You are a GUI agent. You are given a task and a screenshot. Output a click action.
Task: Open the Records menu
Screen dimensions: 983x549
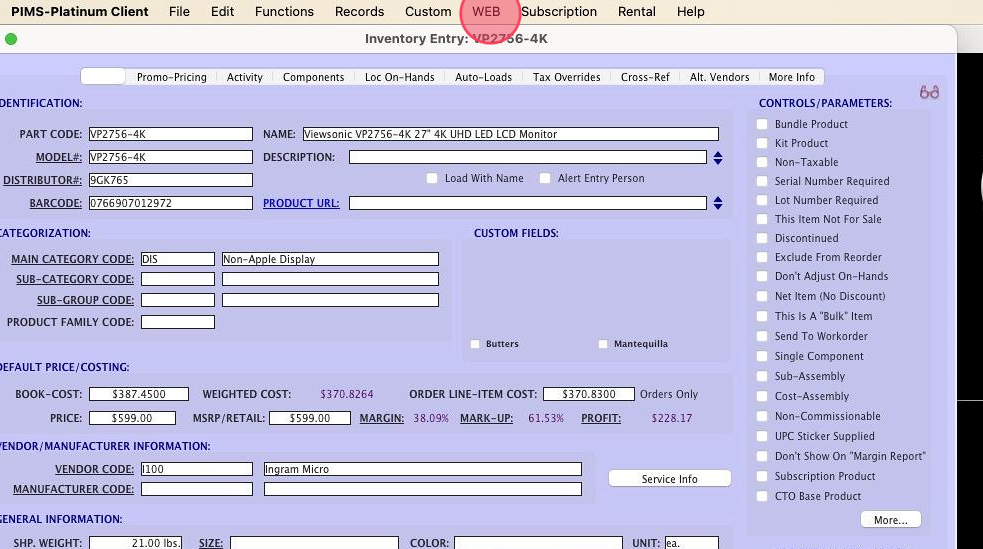point(359,11)
